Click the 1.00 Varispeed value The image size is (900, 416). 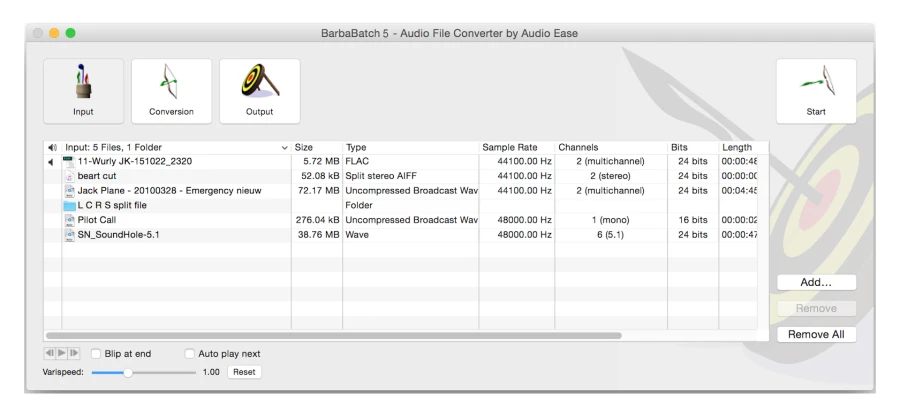coord(211,372)
